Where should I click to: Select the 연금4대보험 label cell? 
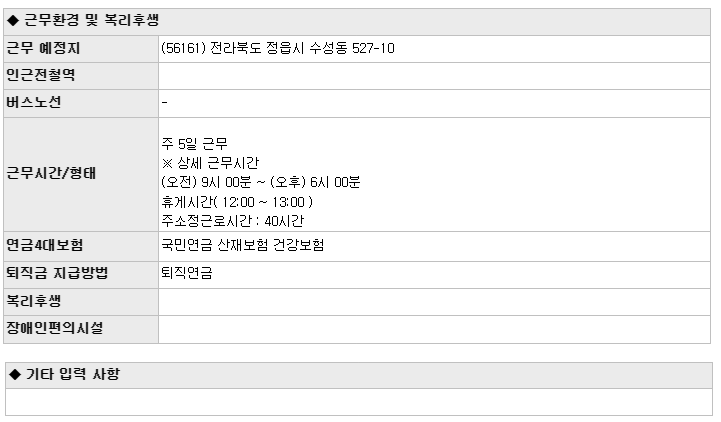(x=81, y=246)
